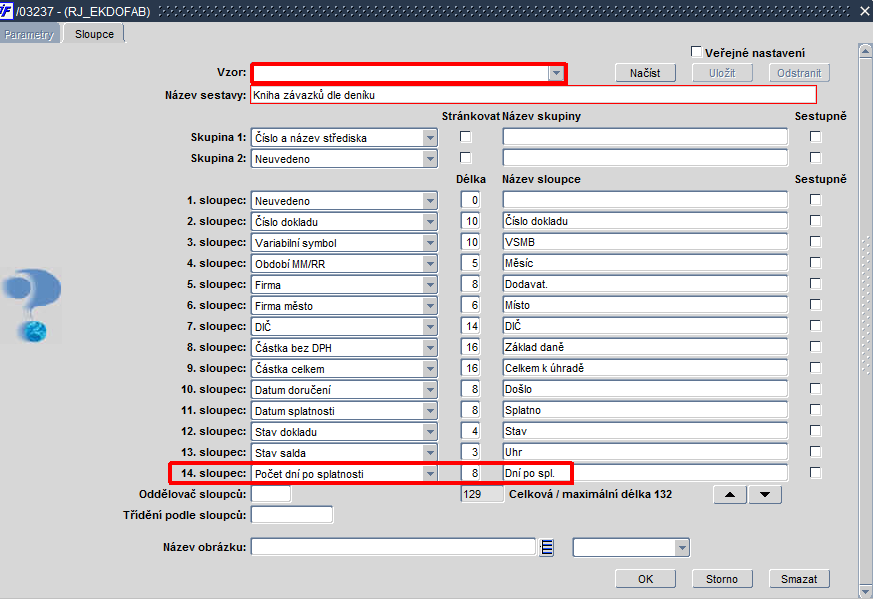Screen dimensions: 873x599
Task: Click the Název obrázku input field
Action: click(x=393, y=547)
